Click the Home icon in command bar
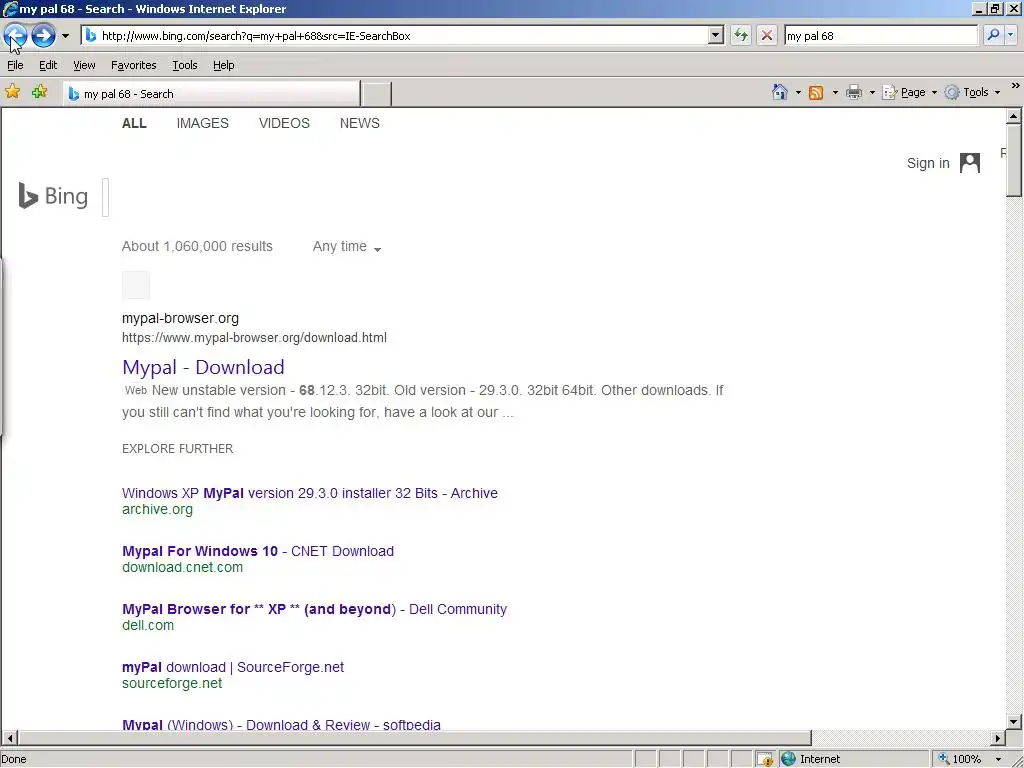The width and height of the screenshot is (1024, 768). 780,92
